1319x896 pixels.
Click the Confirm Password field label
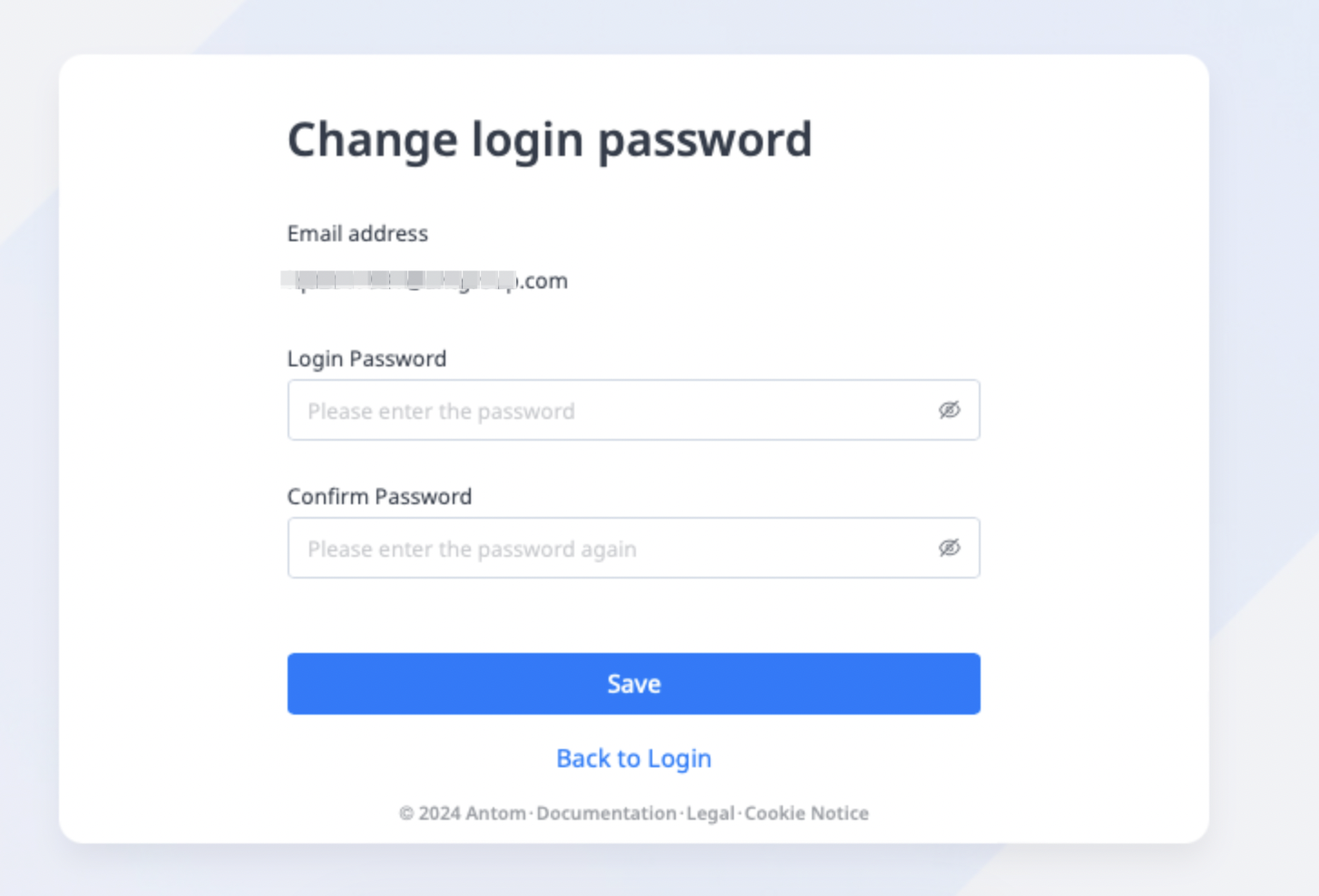point(379,497)
